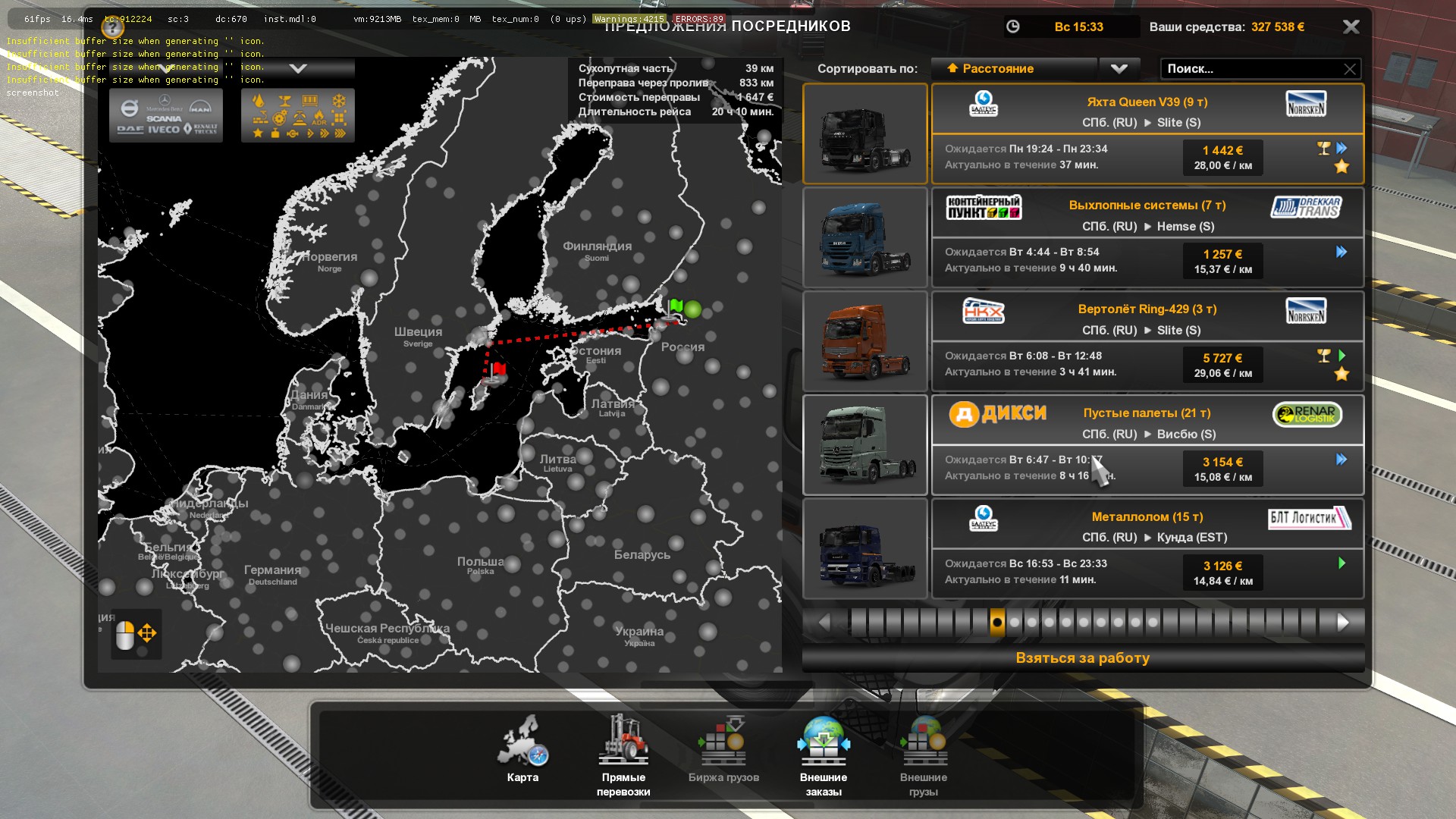Click the БЛТ Логистик company logo
Image resolution: width=1456 pixels, height=819 pixels.
point(1310,519)
